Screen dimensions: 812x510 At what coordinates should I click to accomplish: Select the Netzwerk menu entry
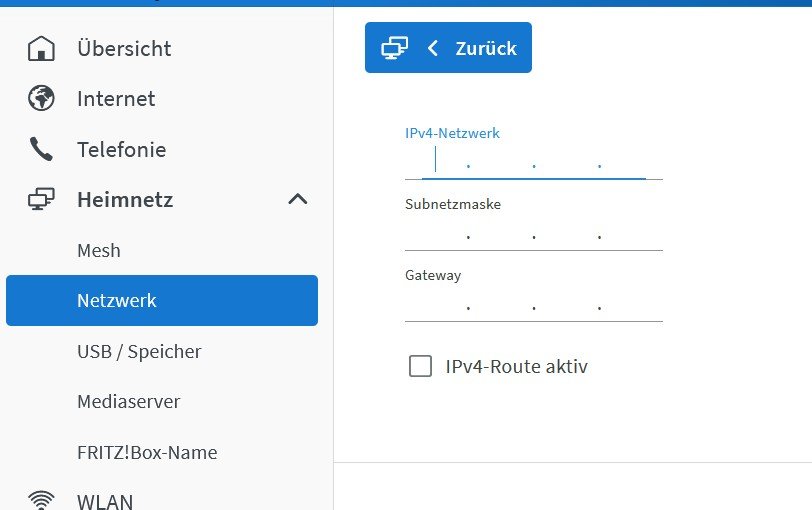[x=117, y=300]
